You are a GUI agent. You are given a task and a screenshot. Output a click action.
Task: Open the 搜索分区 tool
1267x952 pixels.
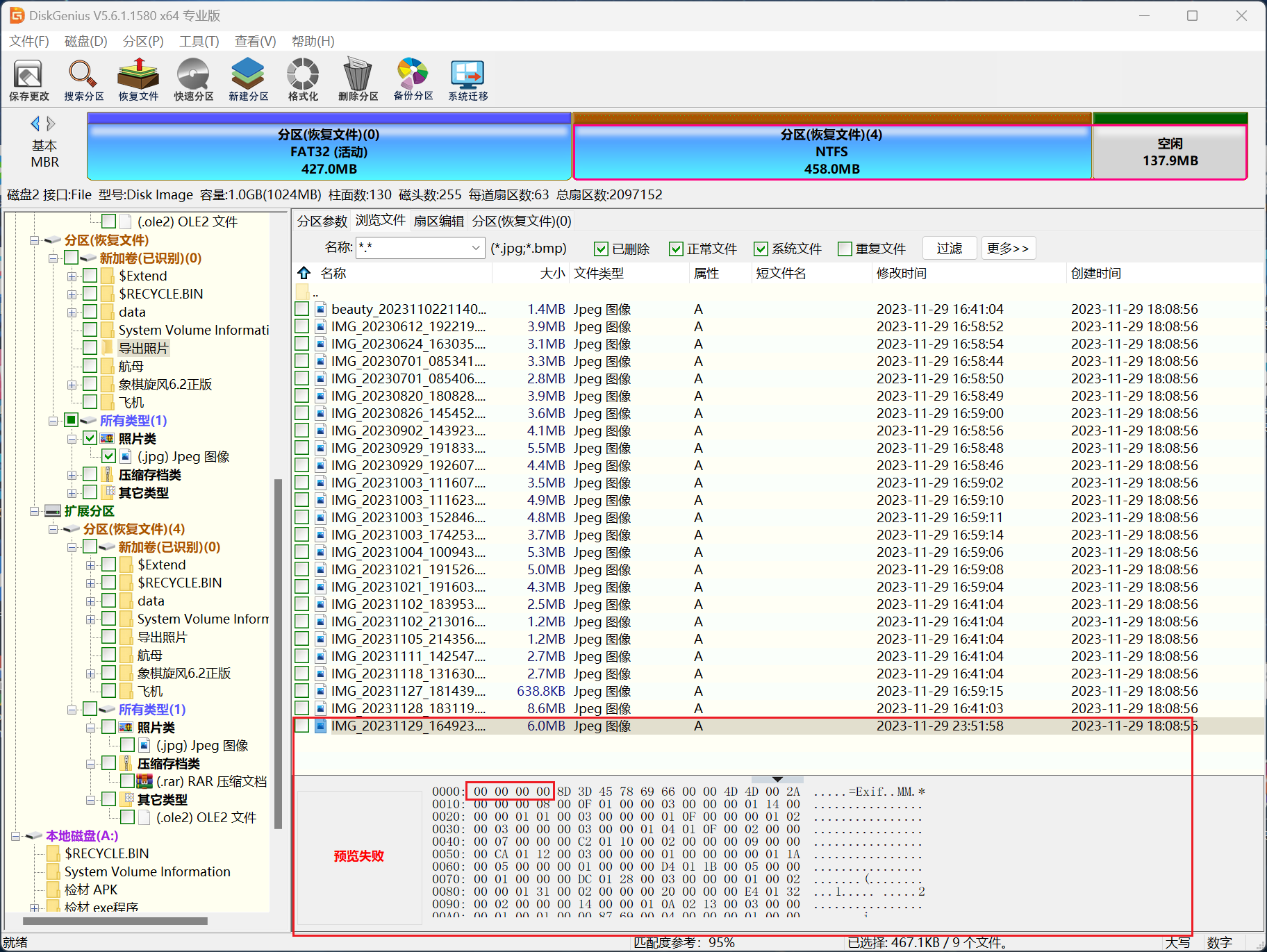click(x=83, y=79)
